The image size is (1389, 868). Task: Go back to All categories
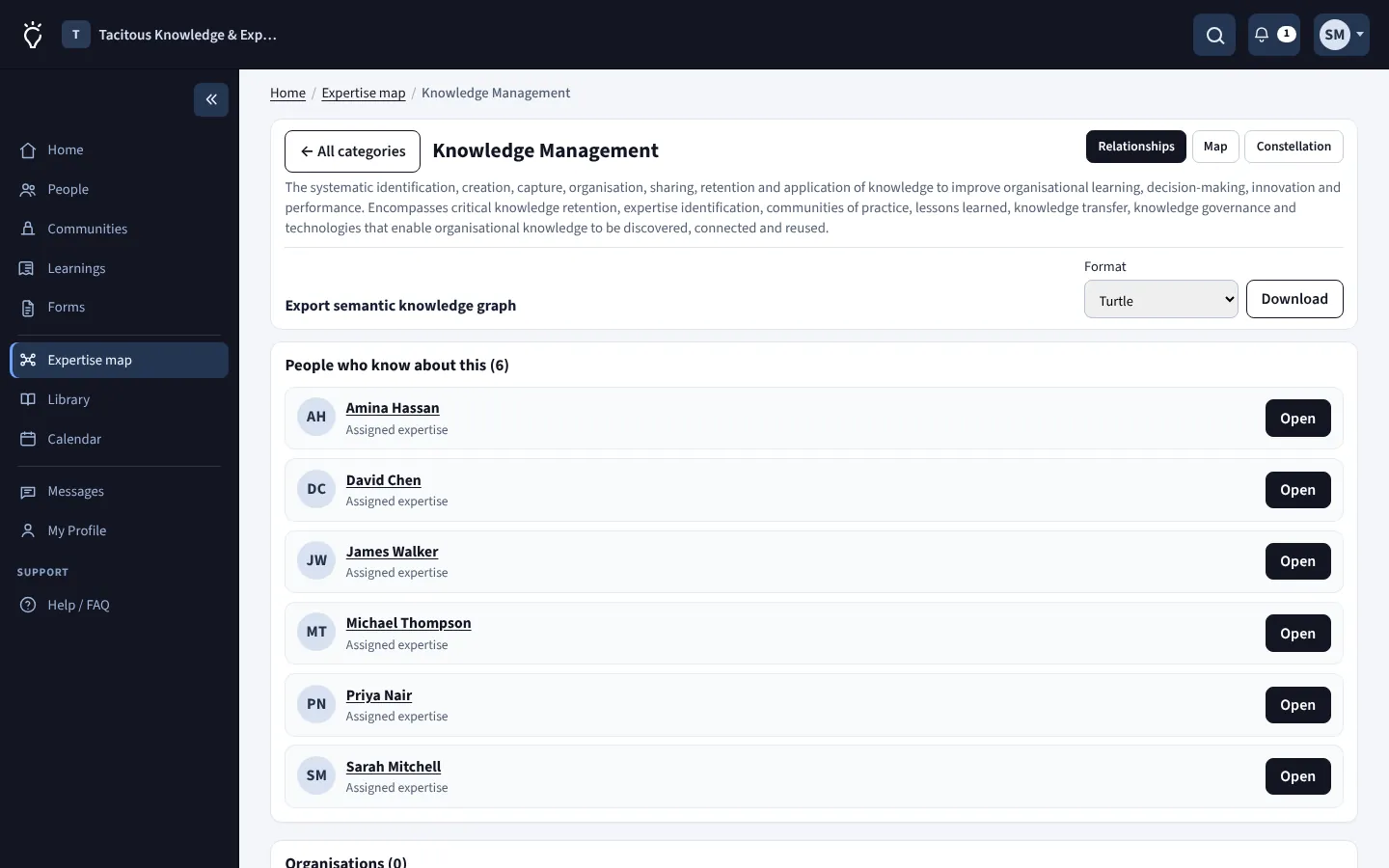(352, 151)
